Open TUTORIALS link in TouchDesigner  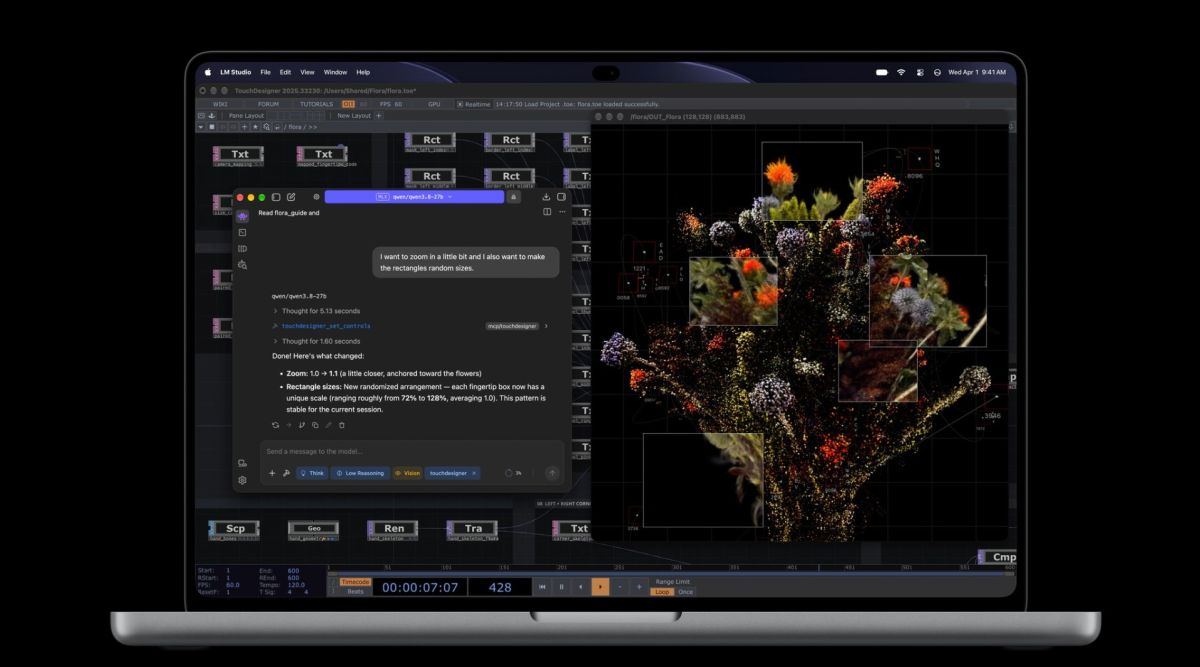coord(317,104)
